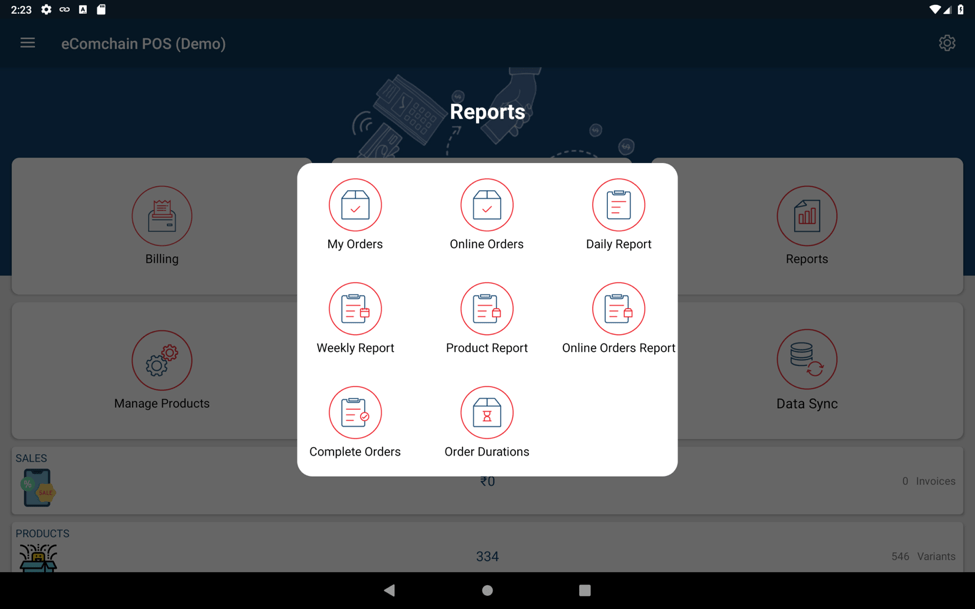The width and height of the screenshot is (975, 609).
Task: Click the Reports card label text
Action: pyautogui.click(x=807, y=259)
